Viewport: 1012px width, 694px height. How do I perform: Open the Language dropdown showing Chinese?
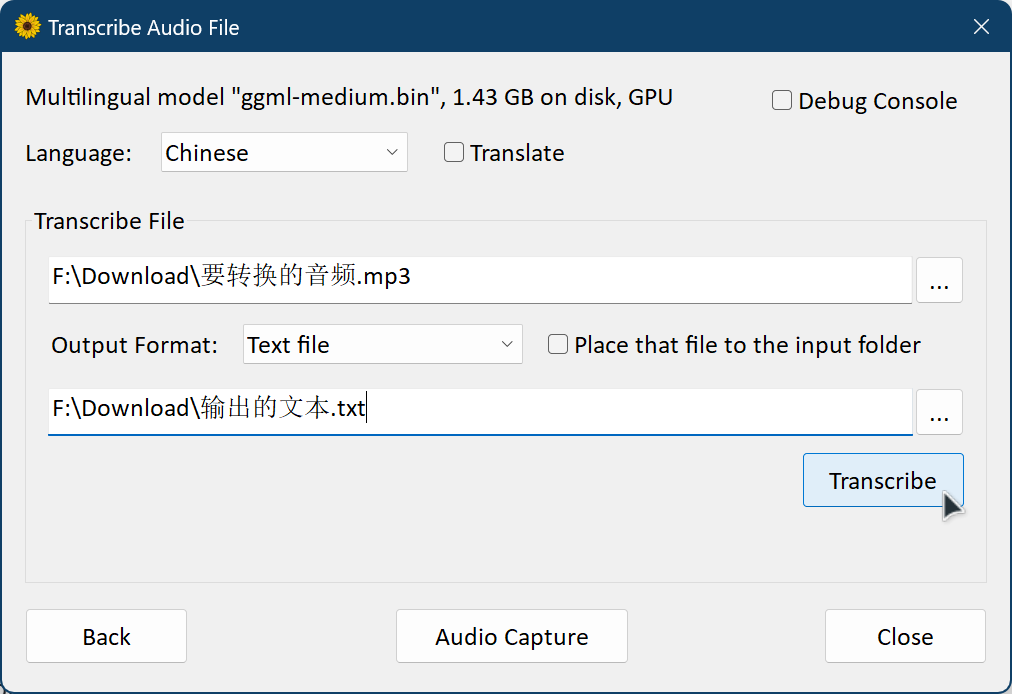(x=284, y=153)
